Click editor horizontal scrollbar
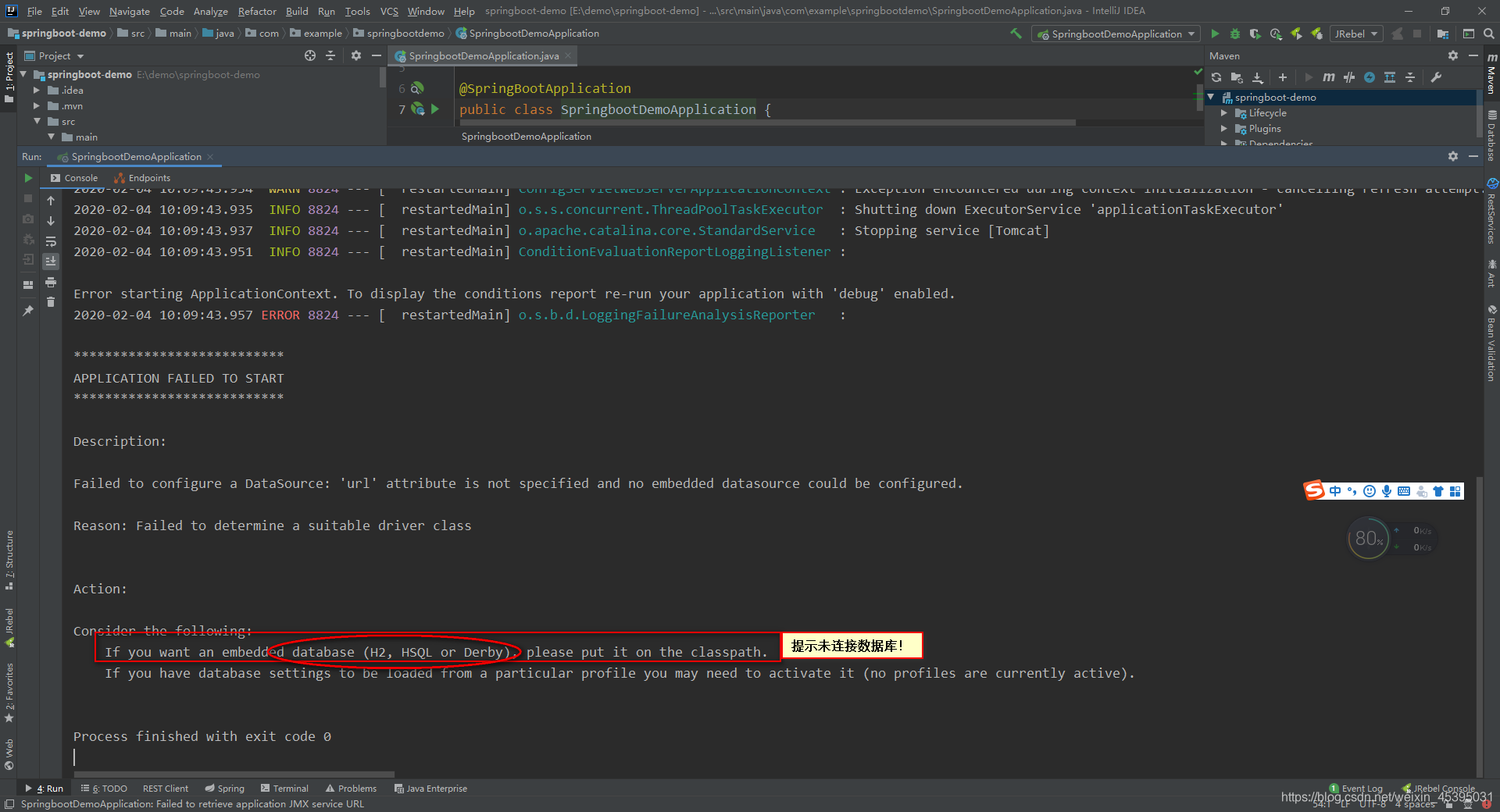 pyautogui.click(x=767, y=123)
